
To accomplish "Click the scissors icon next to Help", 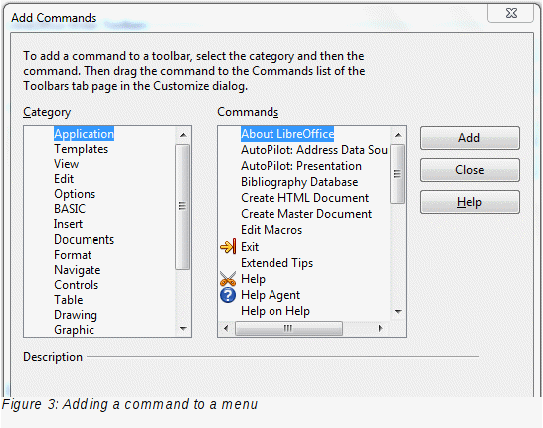I will [228, 279].
